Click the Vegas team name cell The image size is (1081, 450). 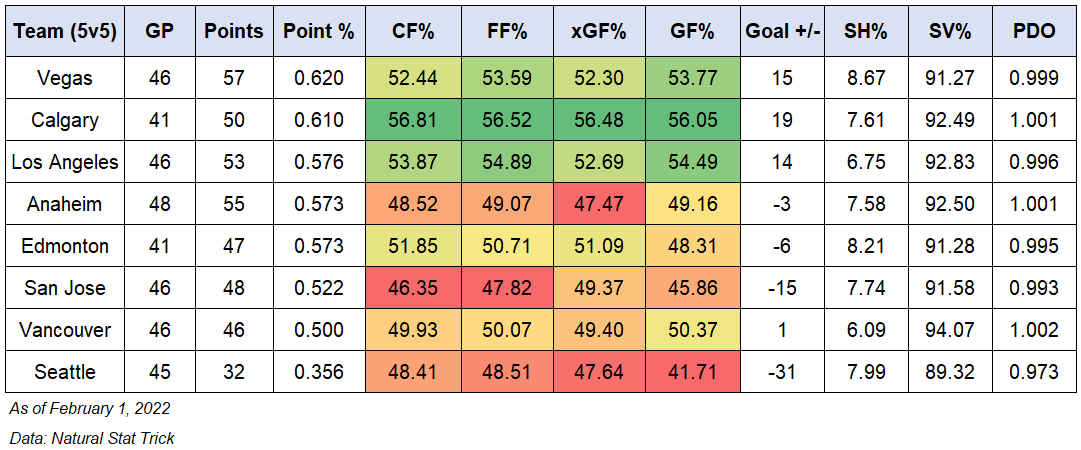(x=65, y=78)
